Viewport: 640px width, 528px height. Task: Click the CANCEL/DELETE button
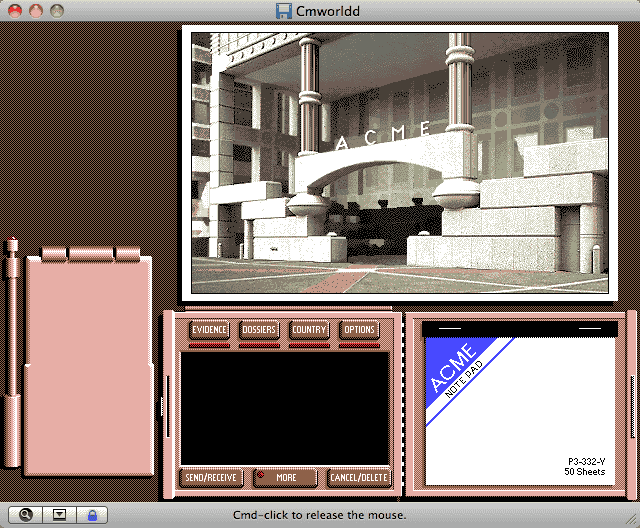(359, 477)
